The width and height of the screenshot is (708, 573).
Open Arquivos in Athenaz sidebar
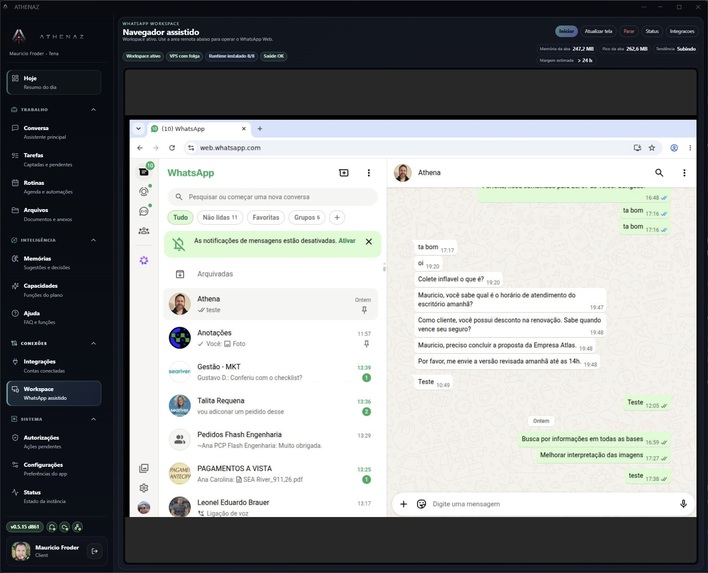54,214
